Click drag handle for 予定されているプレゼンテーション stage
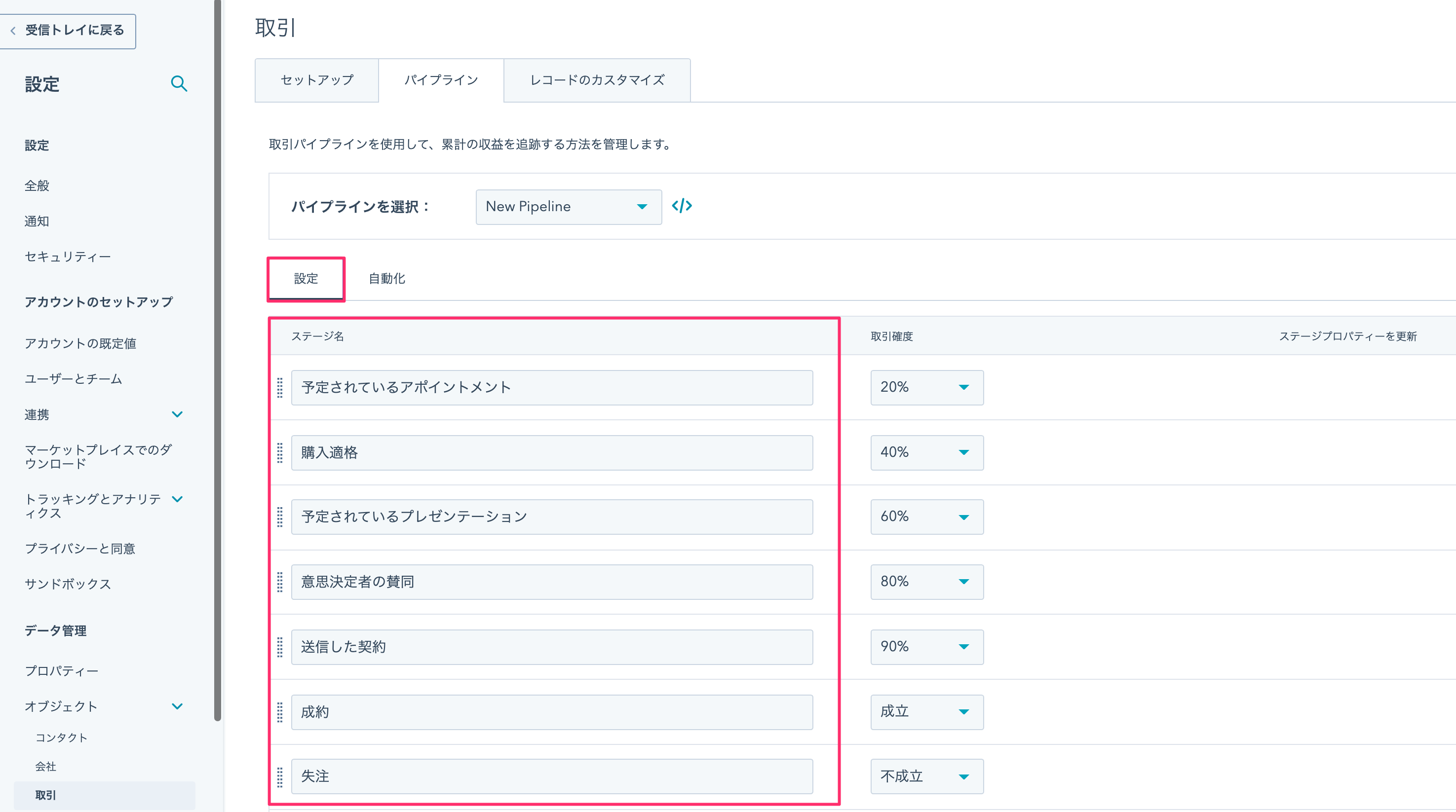Image resolution: width=1456 pixels, height=812 pixels. (280, 517)
